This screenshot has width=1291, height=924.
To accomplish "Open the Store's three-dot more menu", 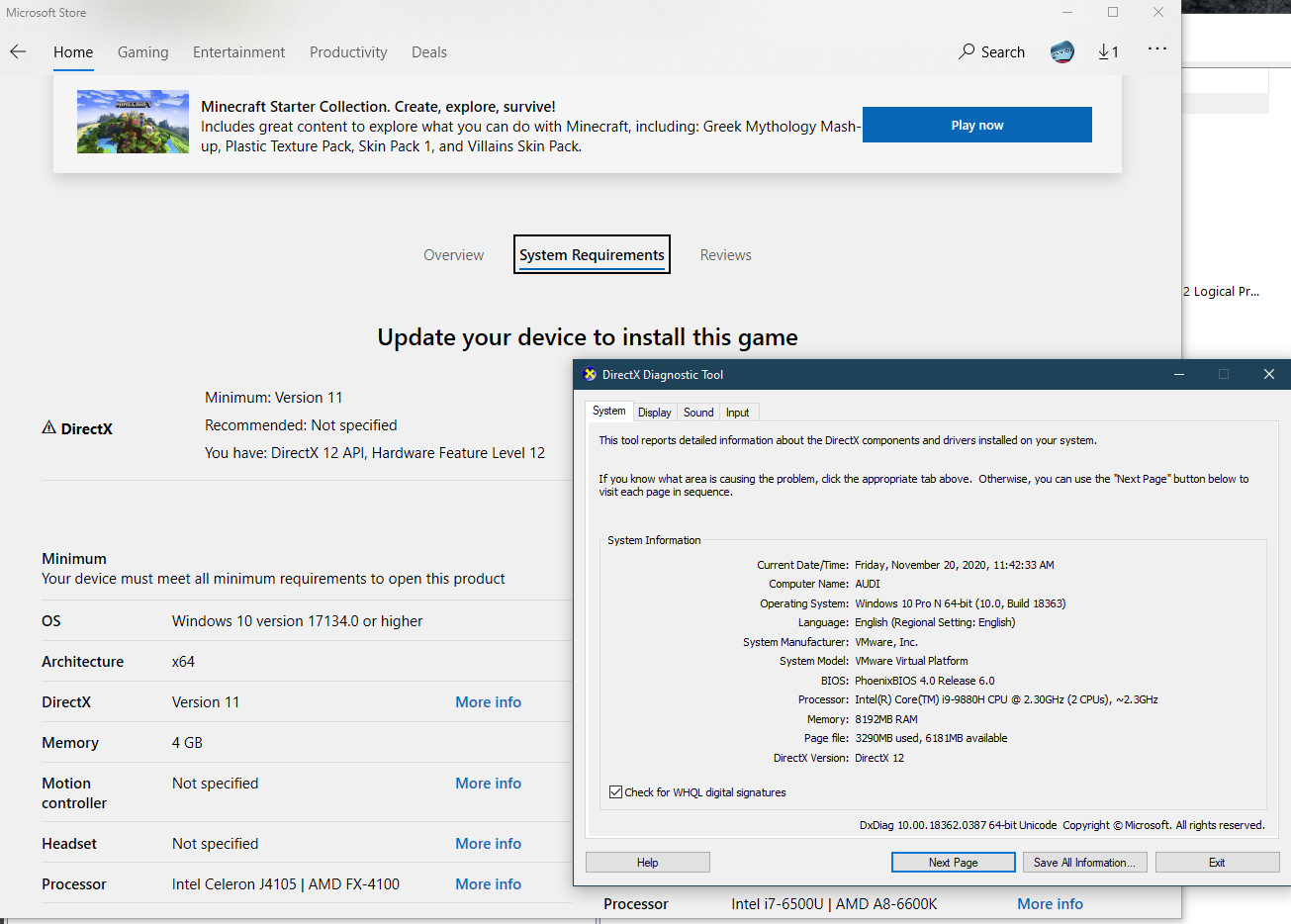I will coord(1157,48).
